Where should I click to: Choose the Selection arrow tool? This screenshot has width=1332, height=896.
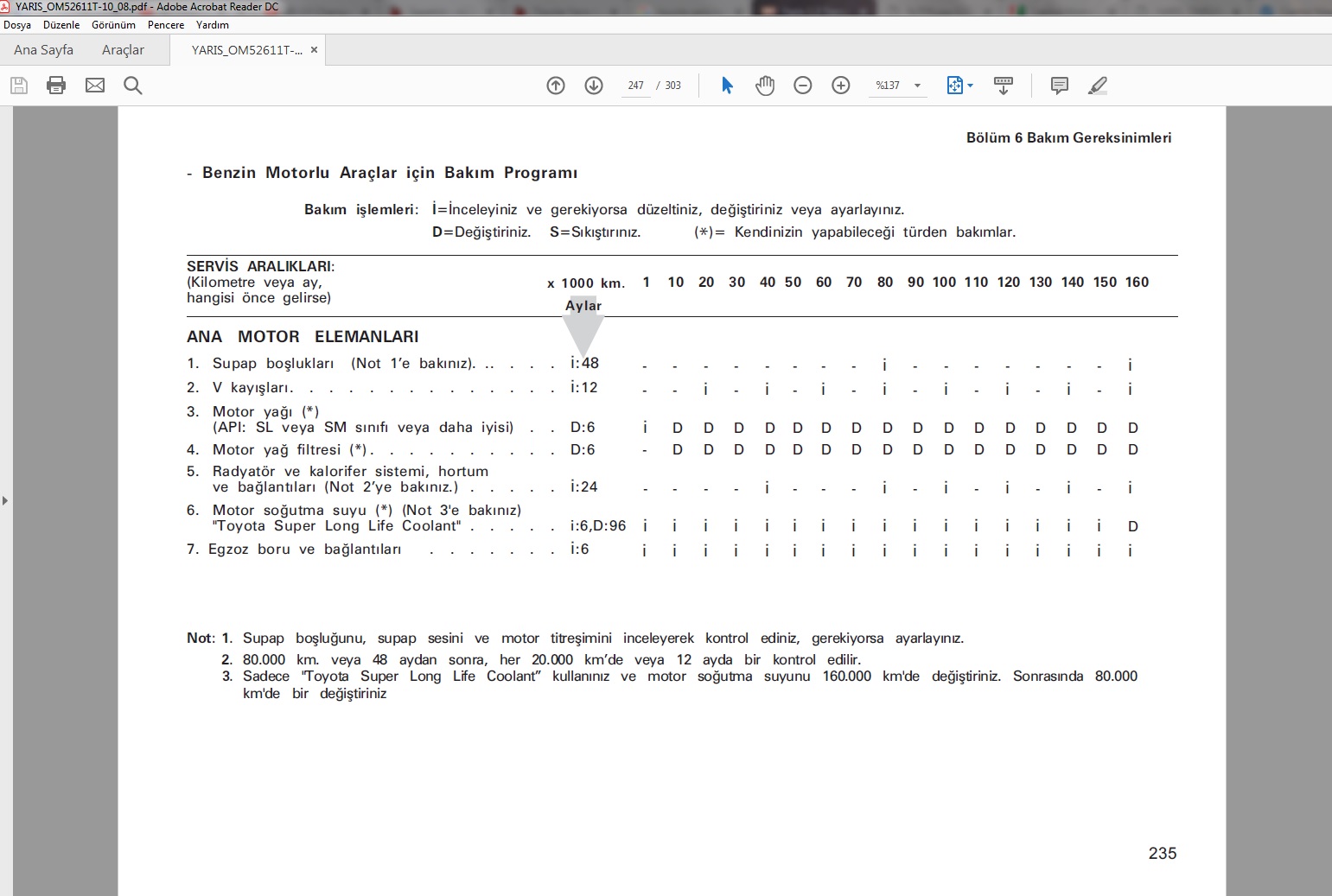[x=727, y=86]
